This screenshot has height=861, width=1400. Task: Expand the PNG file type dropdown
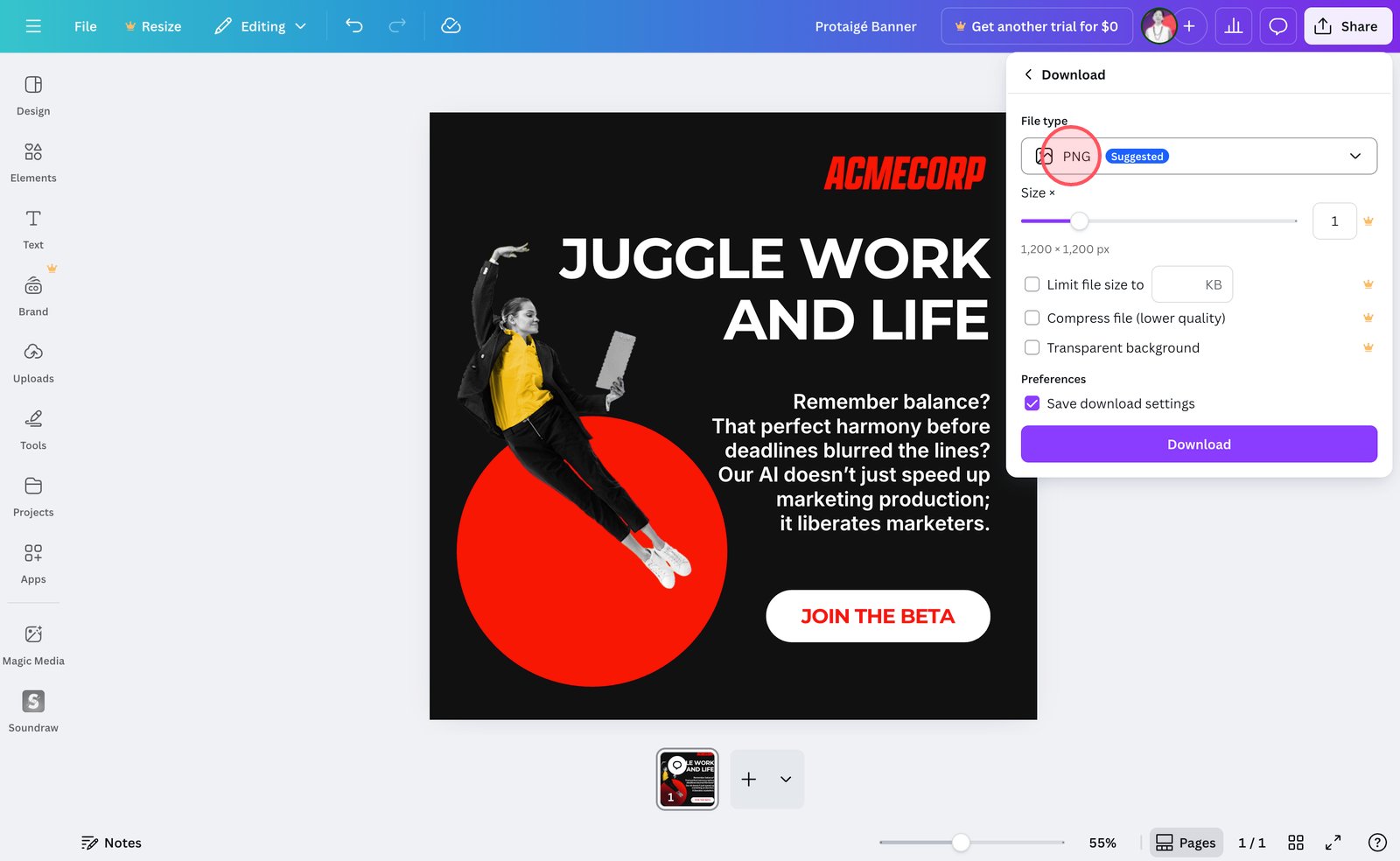[1199, 156]
